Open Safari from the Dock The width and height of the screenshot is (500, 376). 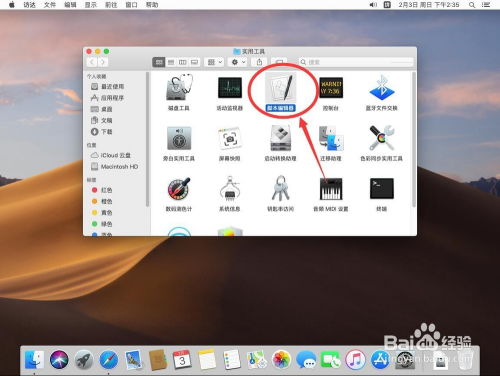coord(108,360)
